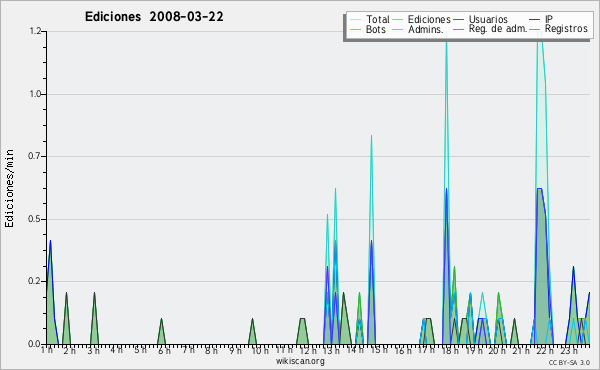Click the '12 h' x-axis label
Screen dimensions: 600x370
pyautogui.click(x=308, y=350)
